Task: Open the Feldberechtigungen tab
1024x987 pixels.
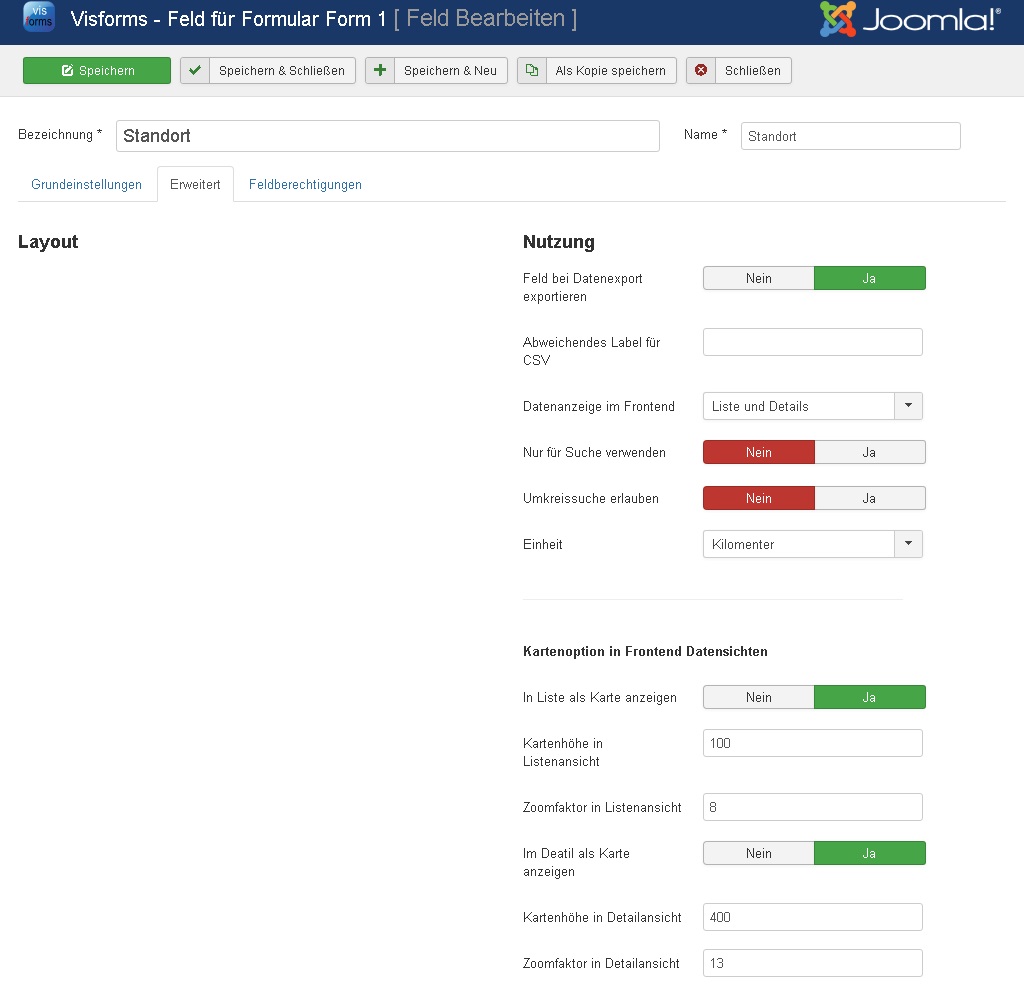Action: point(305,185)
